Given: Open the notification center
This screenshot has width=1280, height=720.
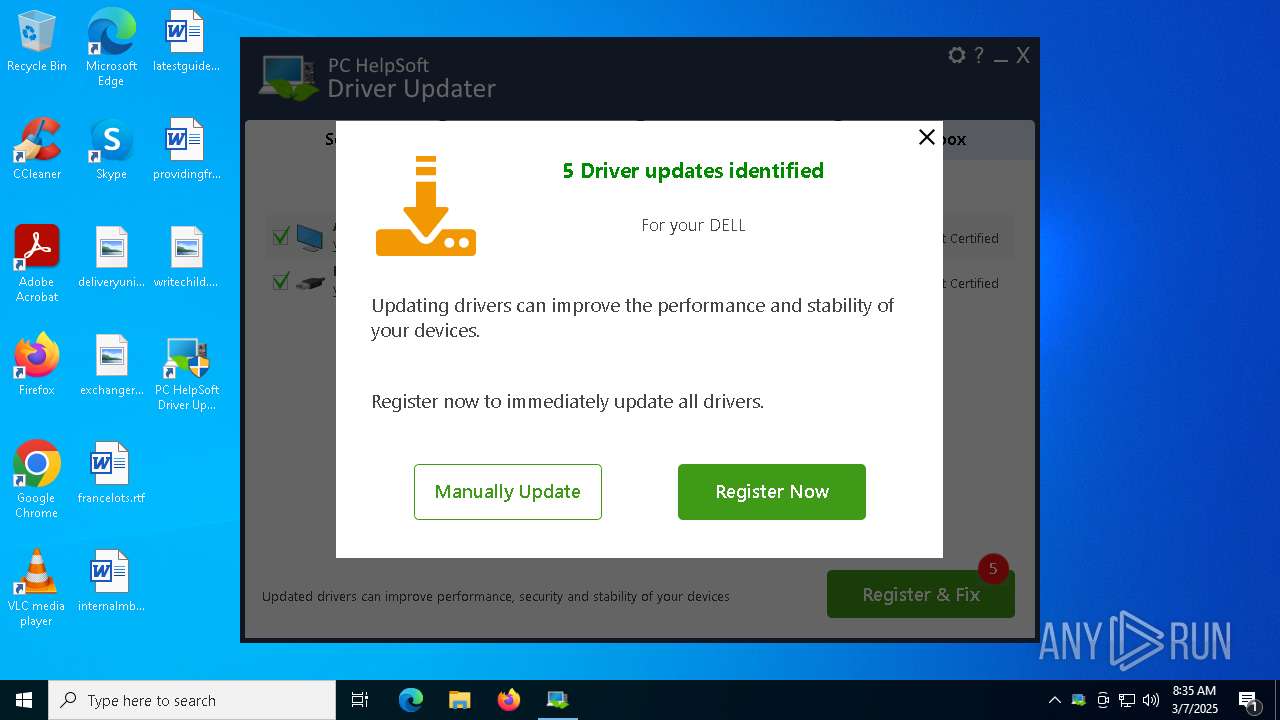Looking at the screenshot, I should click(x=1248, y=700).
